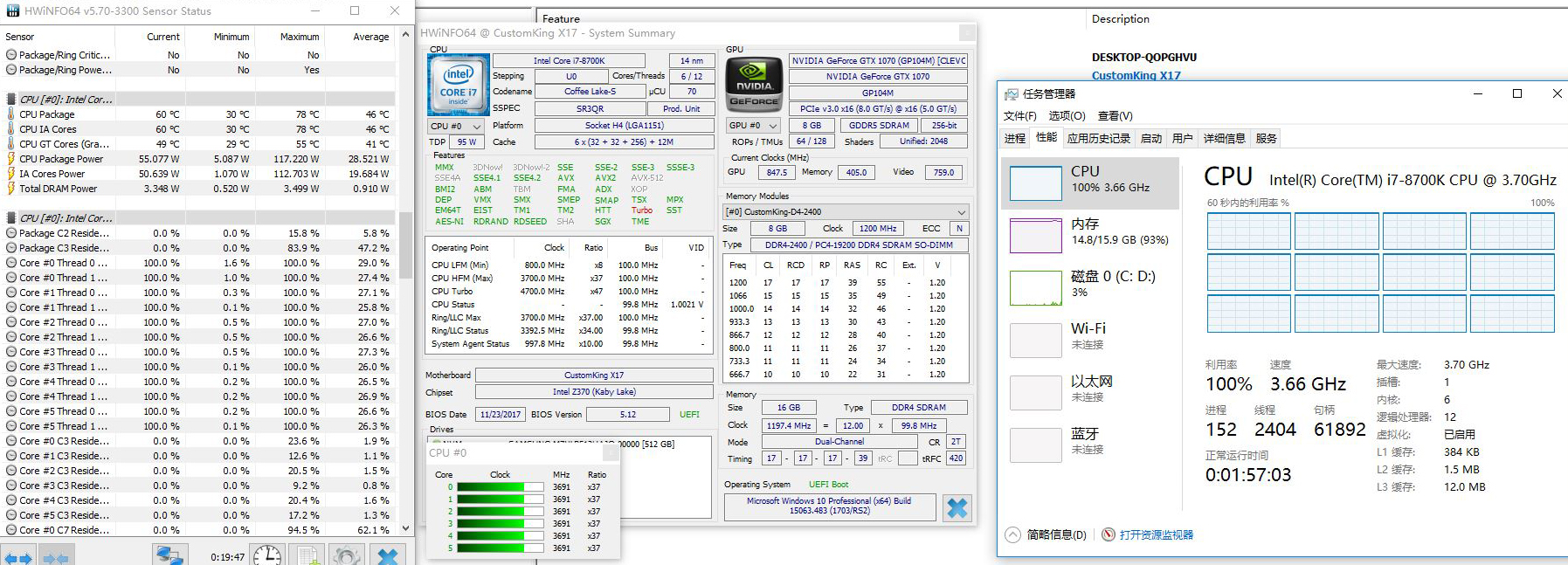Viewport: 1568px width, 565px height.
Task: Open the resource monitor link (打开资源监视器)
Action: (1156, 534)
